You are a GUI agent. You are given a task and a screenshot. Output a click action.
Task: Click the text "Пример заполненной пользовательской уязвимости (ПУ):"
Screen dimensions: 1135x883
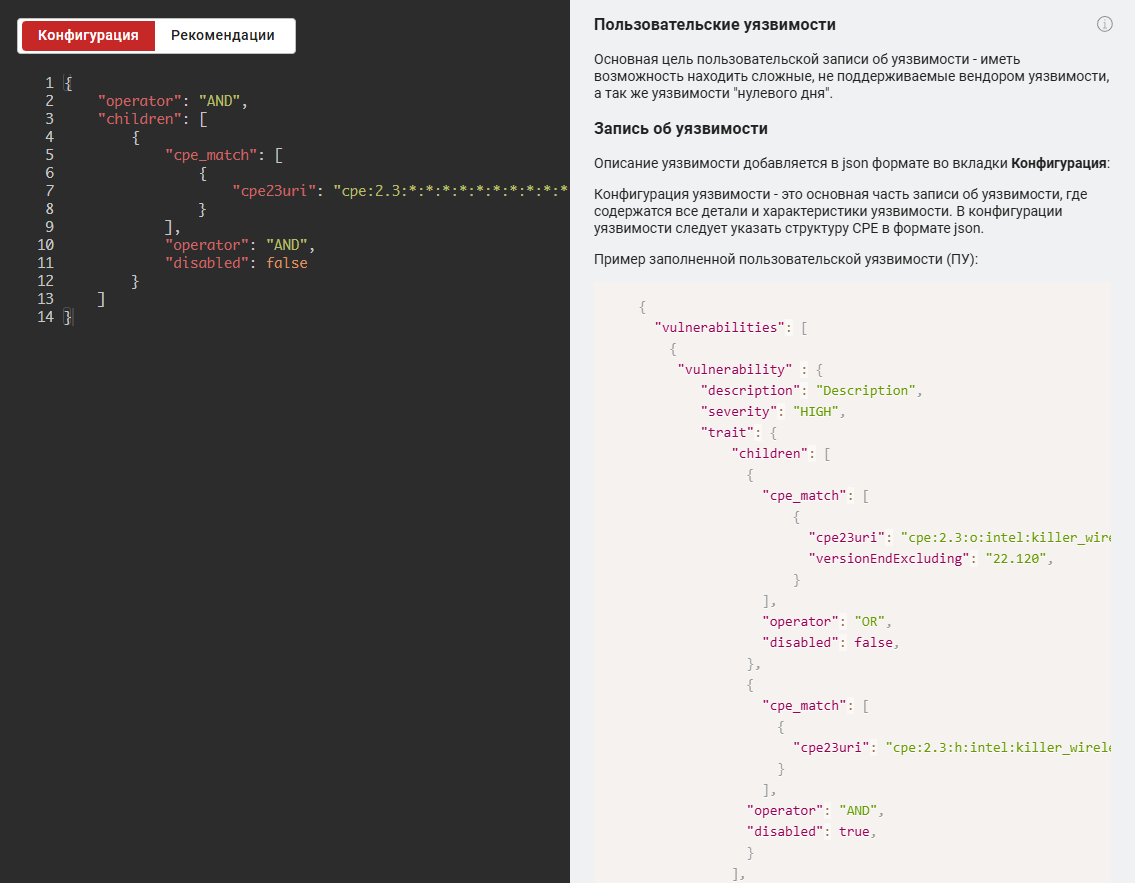(x=785, y=259)
